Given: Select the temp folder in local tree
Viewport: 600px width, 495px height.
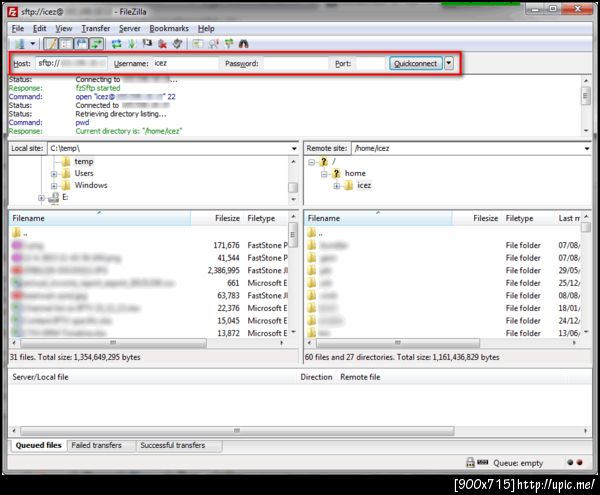Looking at the screenshot, I should (83, 162).
